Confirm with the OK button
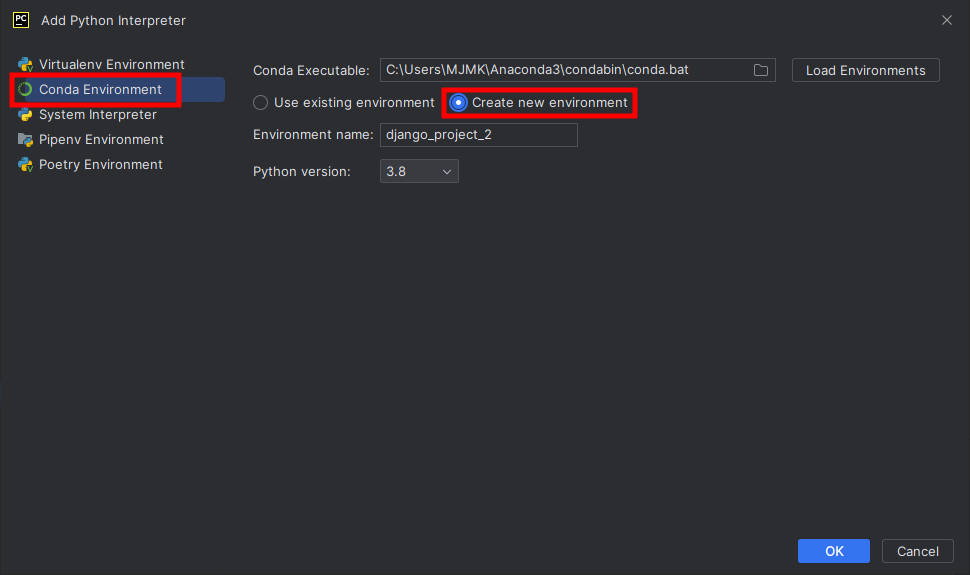The image size is (970, 575). [x=834, y=551]
